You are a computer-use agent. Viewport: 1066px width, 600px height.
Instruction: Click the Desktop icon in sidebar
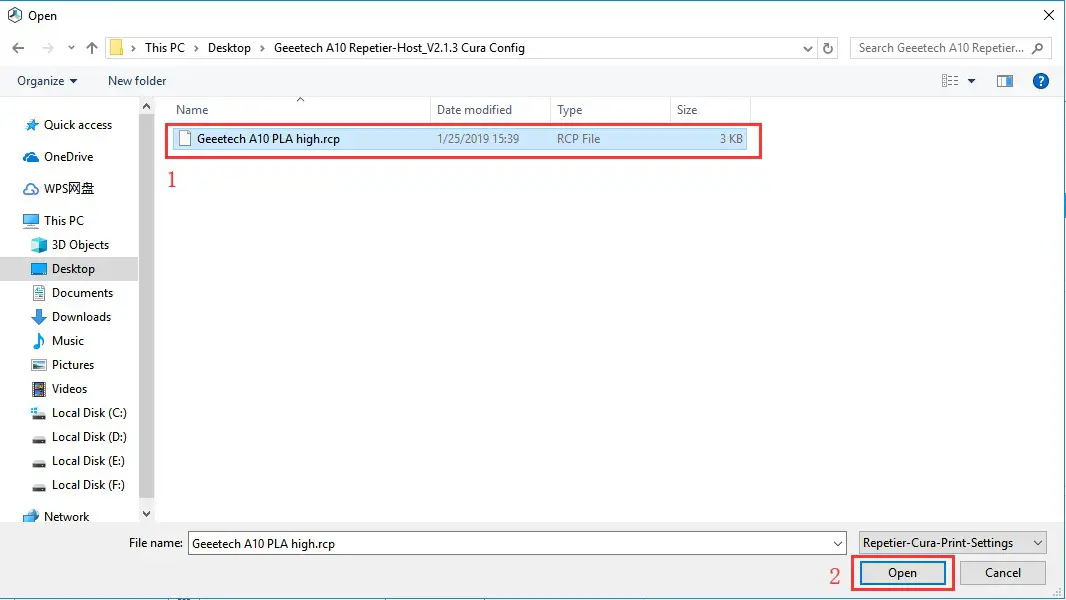tap(39, 269)
